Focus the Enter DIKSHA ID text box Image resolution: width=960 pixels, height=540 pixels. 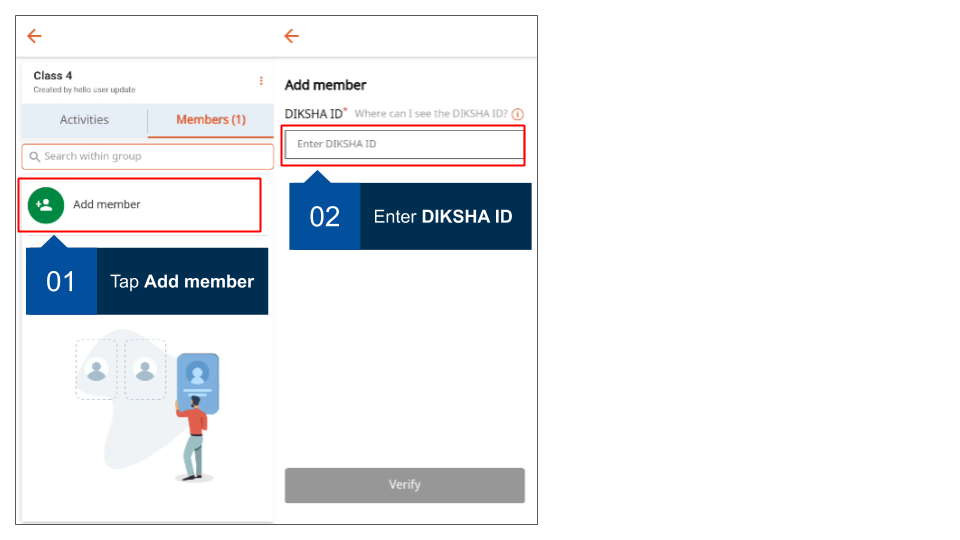point(404,144)
